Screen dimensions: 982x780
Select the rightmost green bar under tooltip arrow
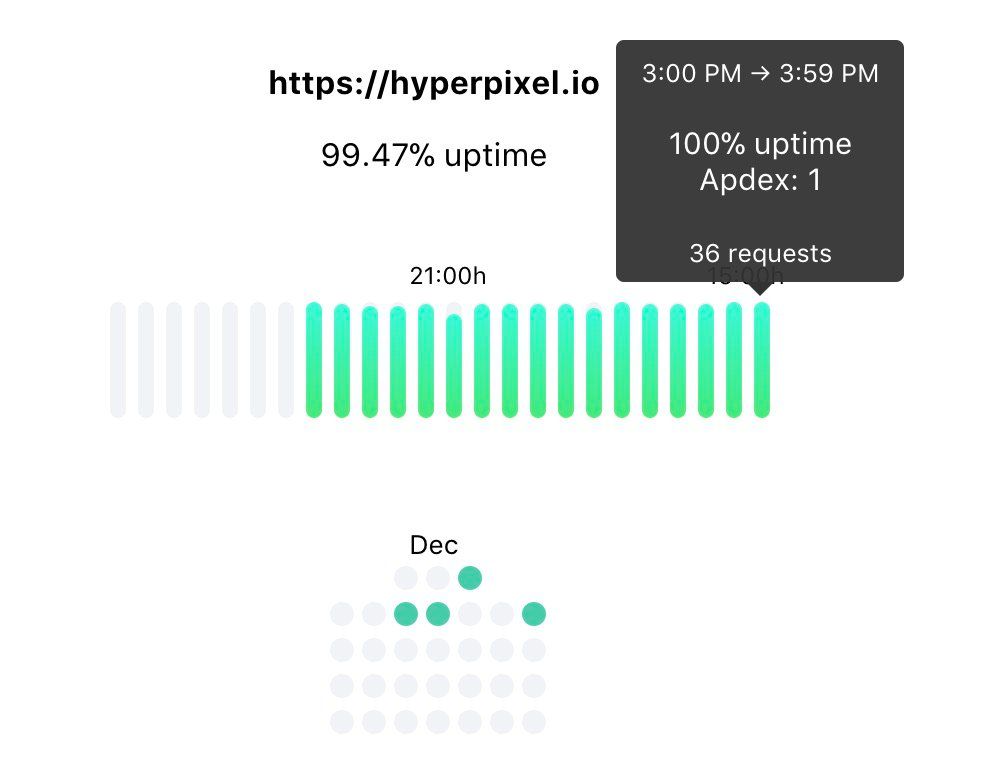762,360
